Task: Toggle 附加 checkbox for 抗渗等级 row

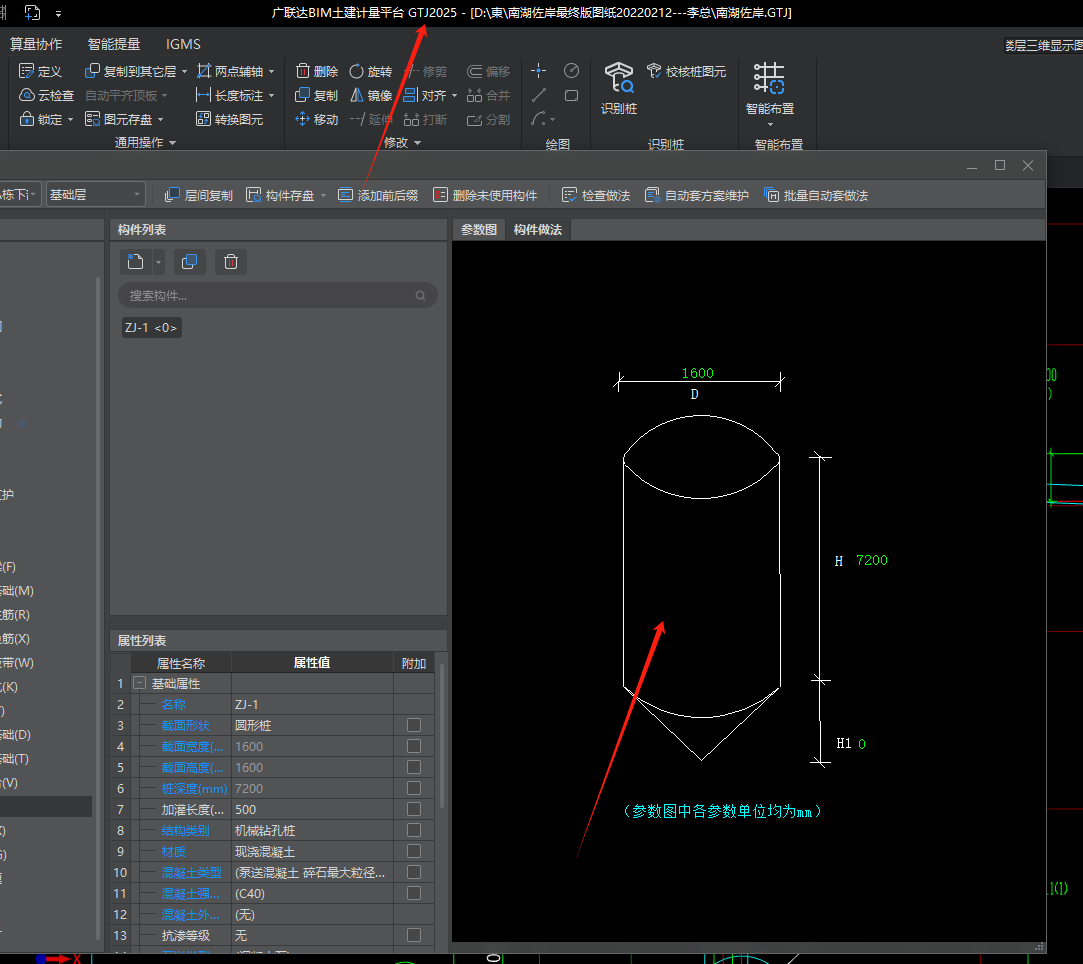Action: pyautogui.click(x=414, y=935)
